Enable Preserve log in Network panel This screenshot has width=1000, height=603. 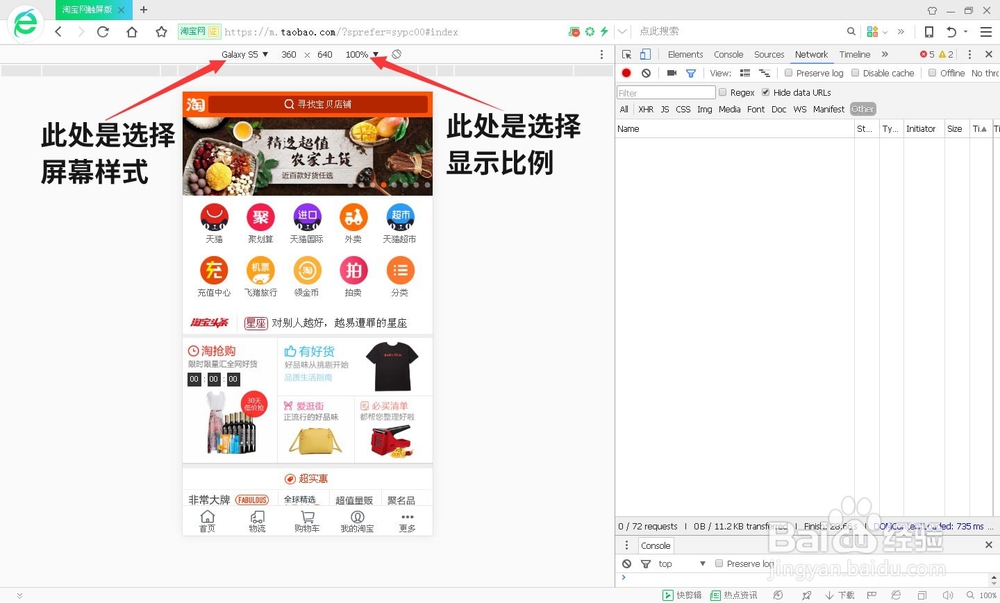click(789, 73)
